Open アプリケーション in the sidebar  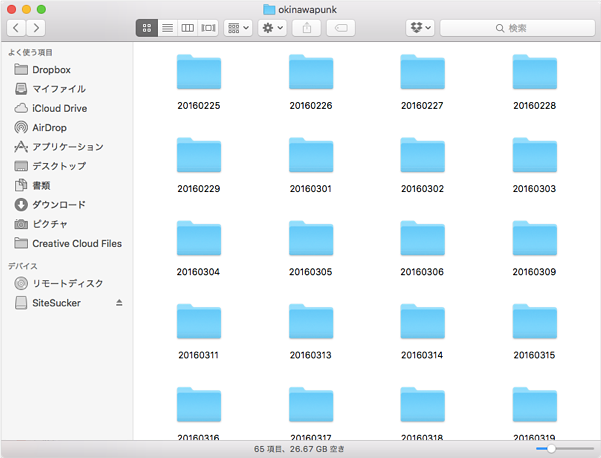pyautogui.click(x=68, y=147)
